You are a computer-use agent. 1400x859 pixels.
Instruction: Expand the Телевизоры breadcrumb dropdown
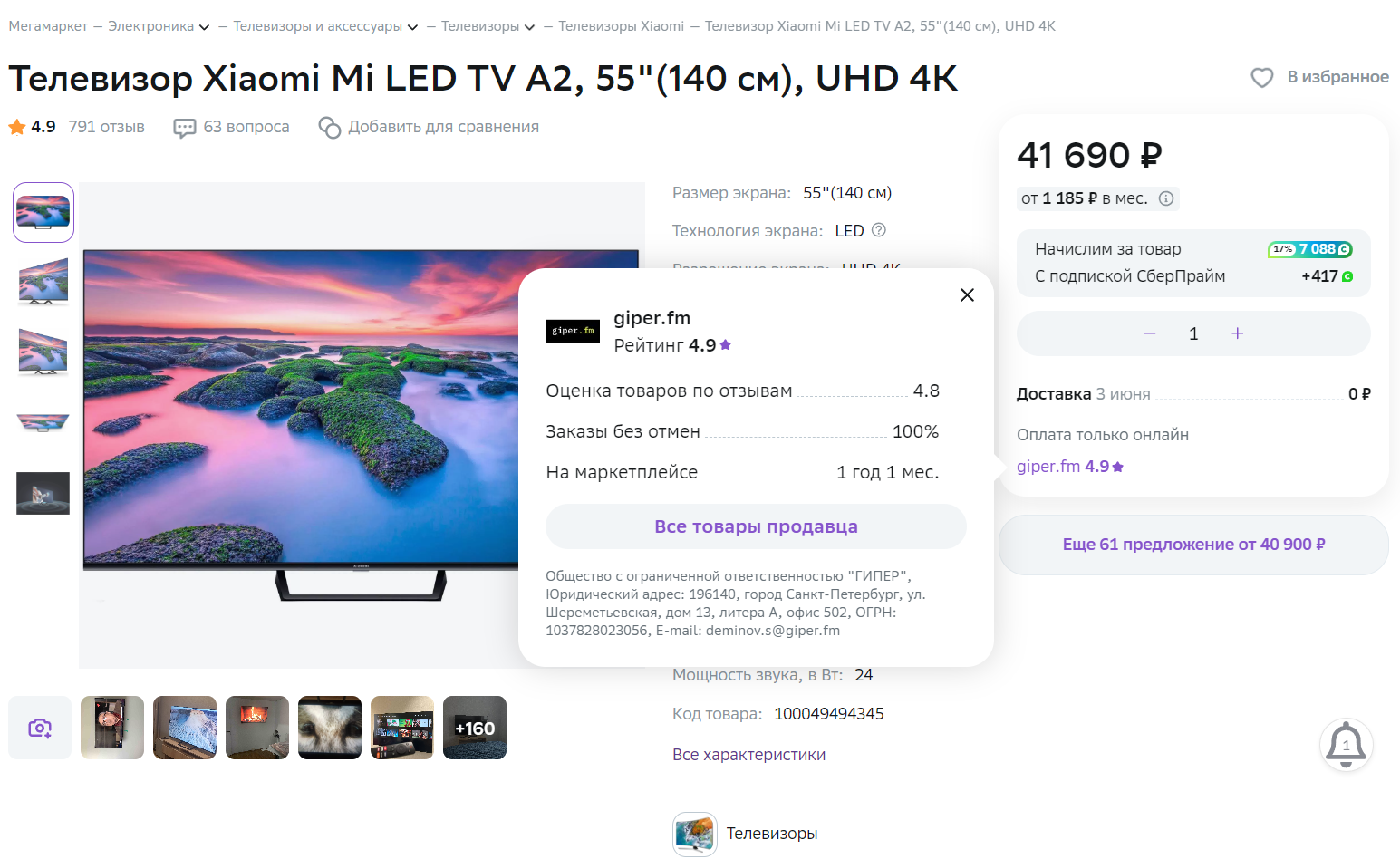[x=530, y=27]
